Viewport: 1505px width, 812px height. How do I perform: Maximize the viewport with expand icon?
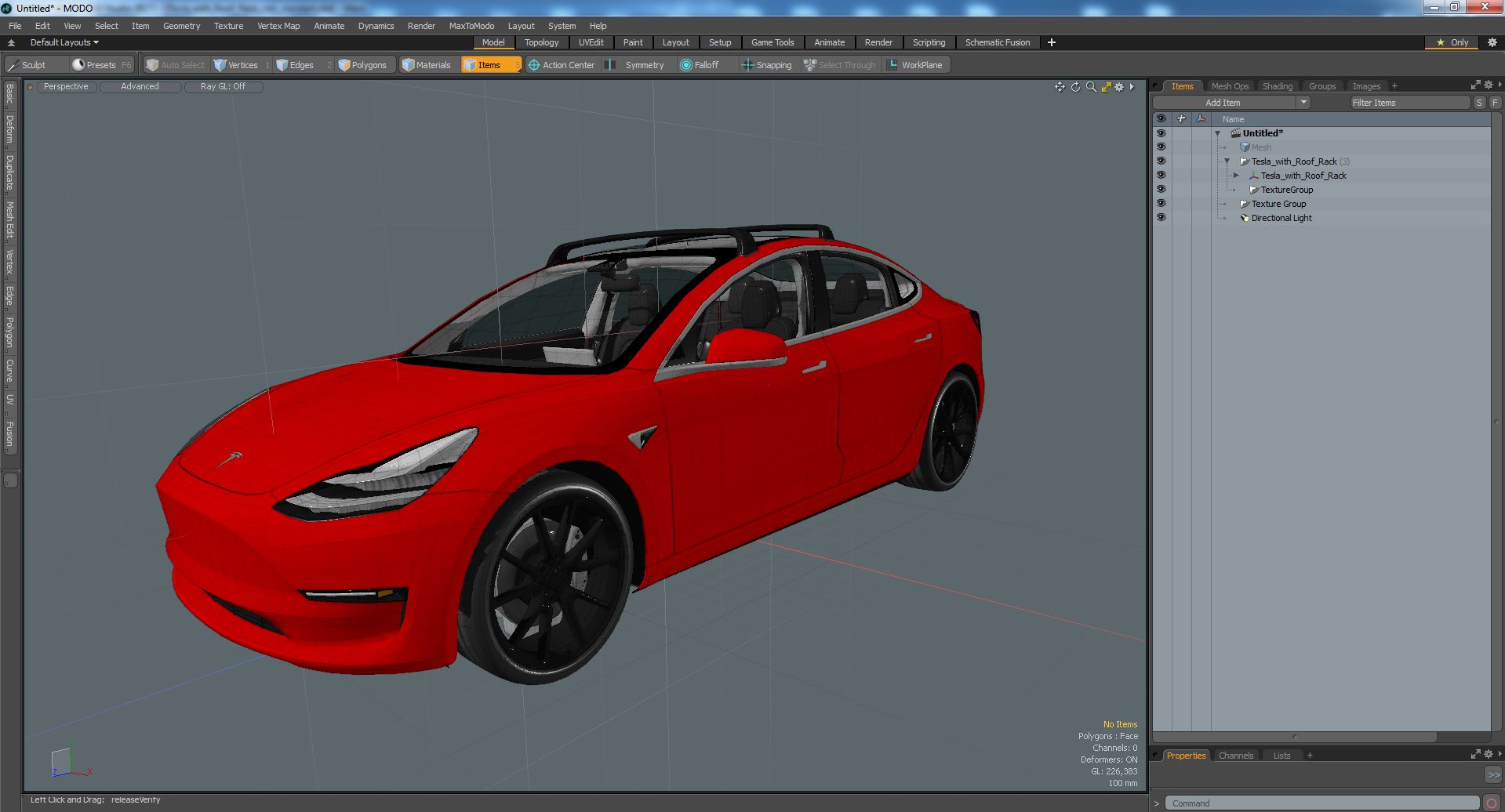(x=1106, y=87)
